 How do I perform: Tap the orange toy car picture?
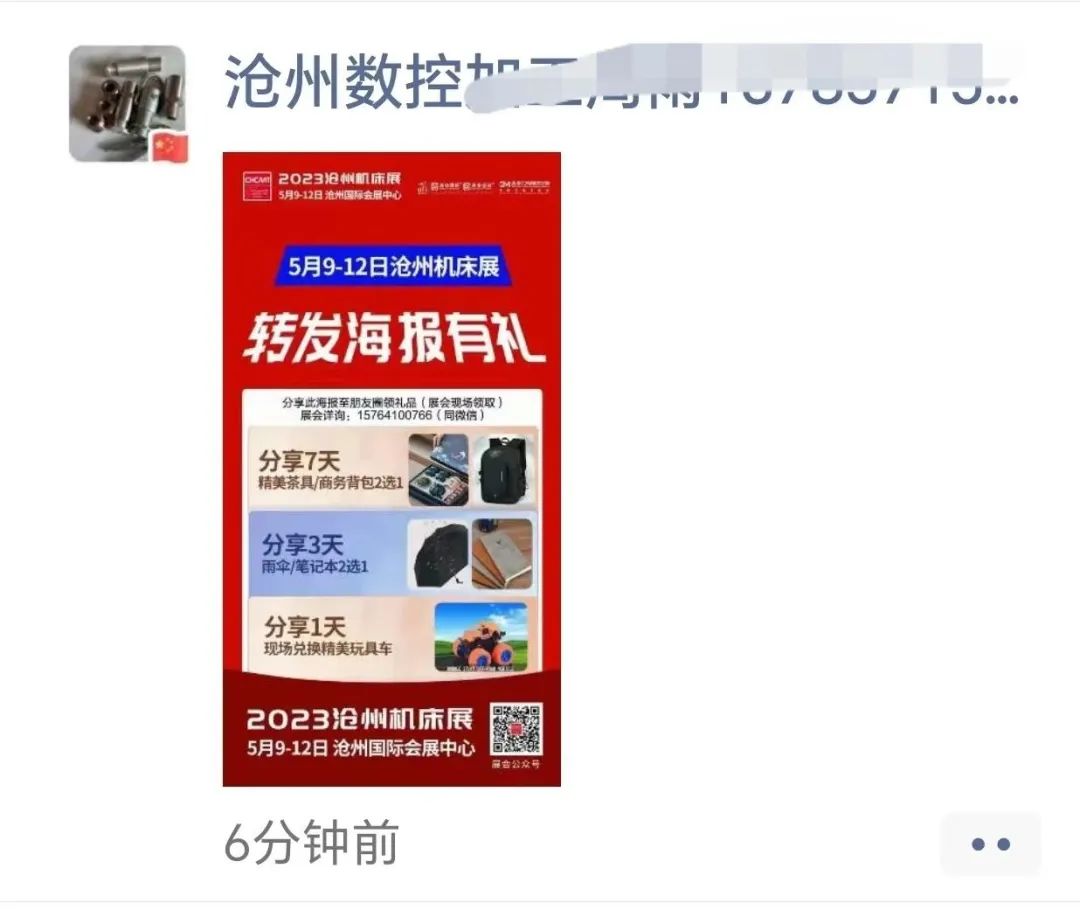pos(481,637)
